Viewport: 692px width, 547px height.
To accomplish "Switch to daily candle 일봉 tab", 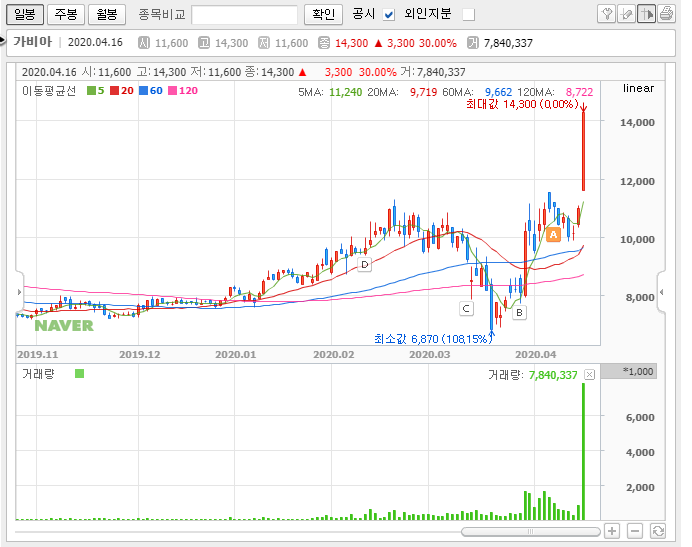I will [25, 14].
